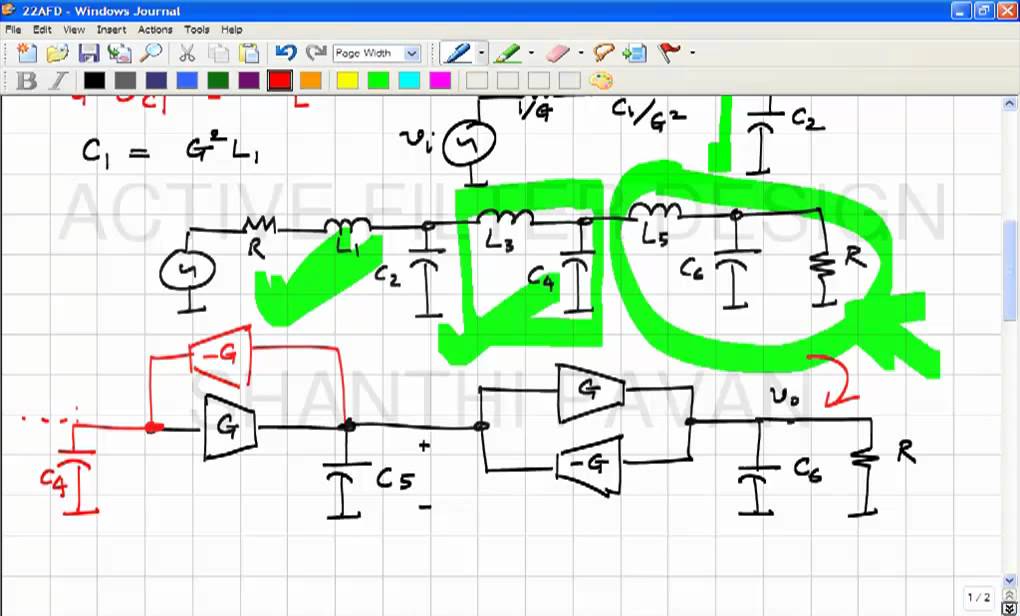Open the color palette icon

tap(600, 81)
